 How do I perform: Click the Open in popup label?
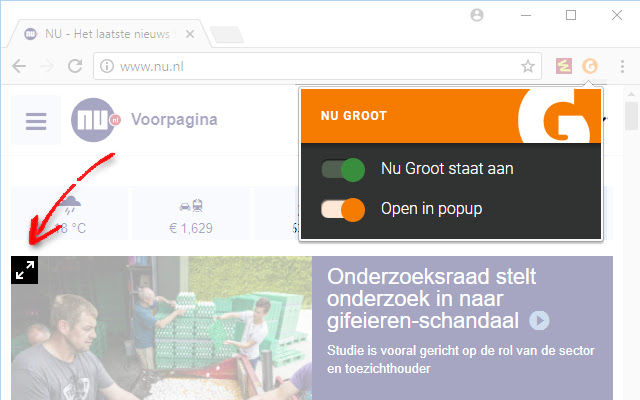(x=431, y=209)
